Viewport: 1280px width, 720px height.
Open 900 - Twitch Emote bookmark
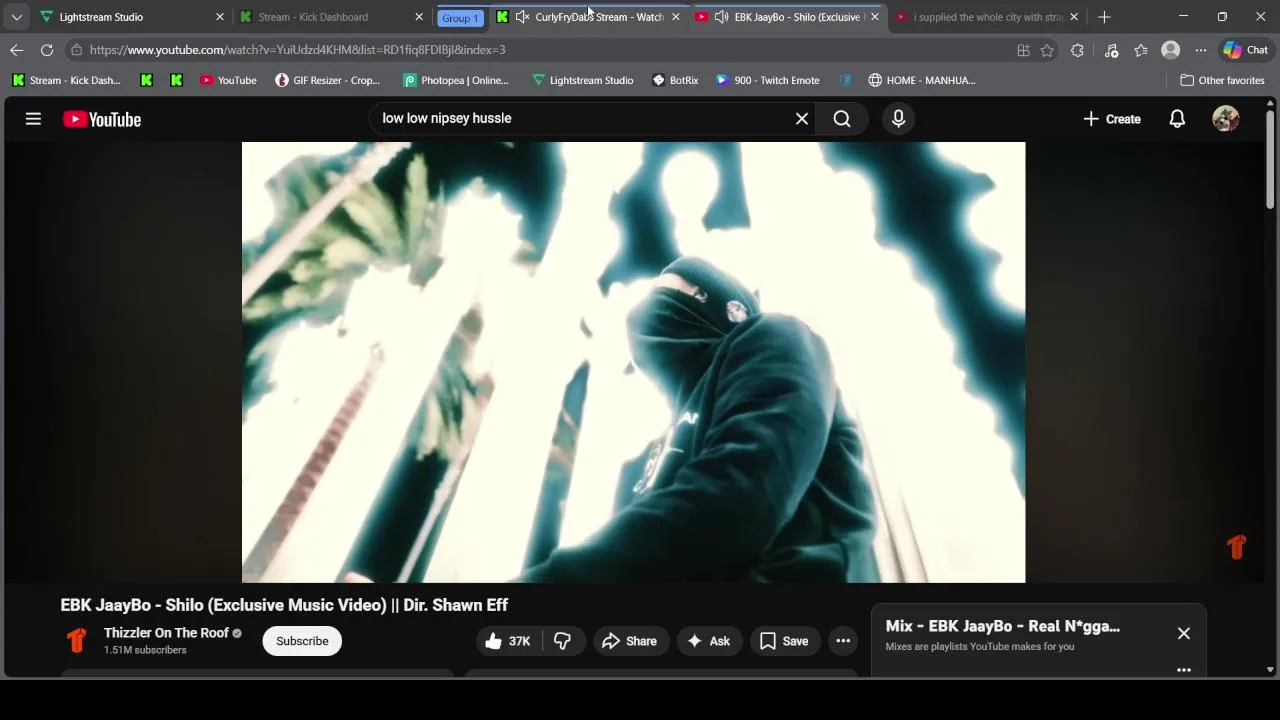[x=768, y=80]
